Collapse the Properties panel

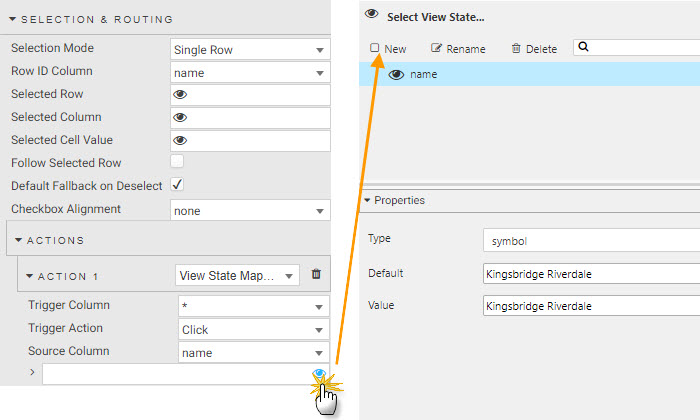368,200
